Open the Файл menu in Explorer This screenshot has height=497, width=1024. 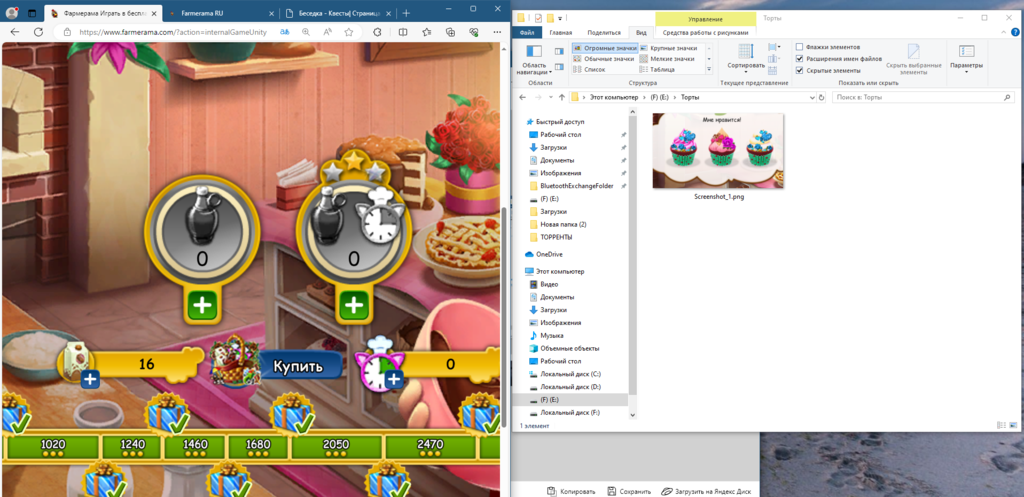click(x=527, y=32)
